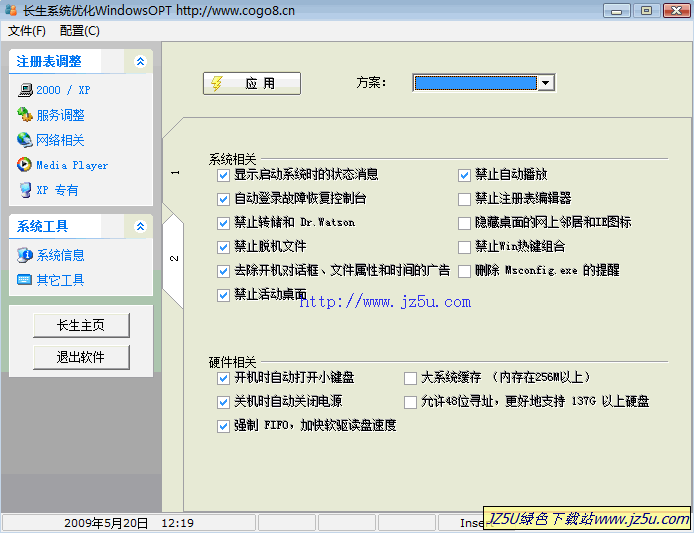Toggle 禁止转储和 Dr.Watson checkbox

pyautogui.click(x=223, y=223)
